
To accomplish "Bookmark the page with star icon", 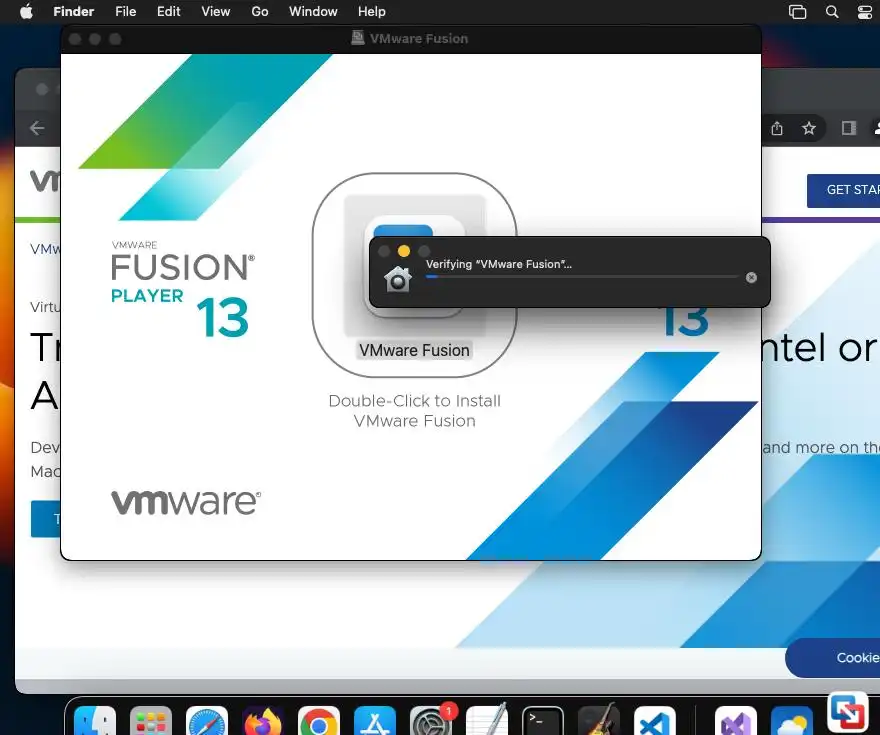I will pyautogui.click(x=809, y=128).
